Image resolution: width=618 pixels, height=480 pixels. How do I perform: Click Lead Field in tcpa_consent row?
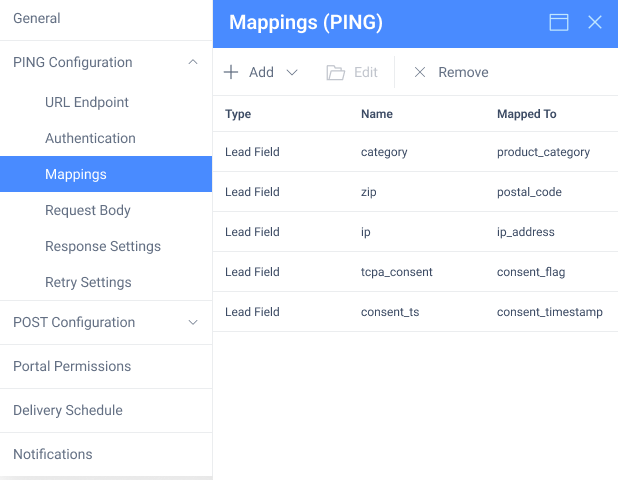pyautogui.click(x=252, y=272)
